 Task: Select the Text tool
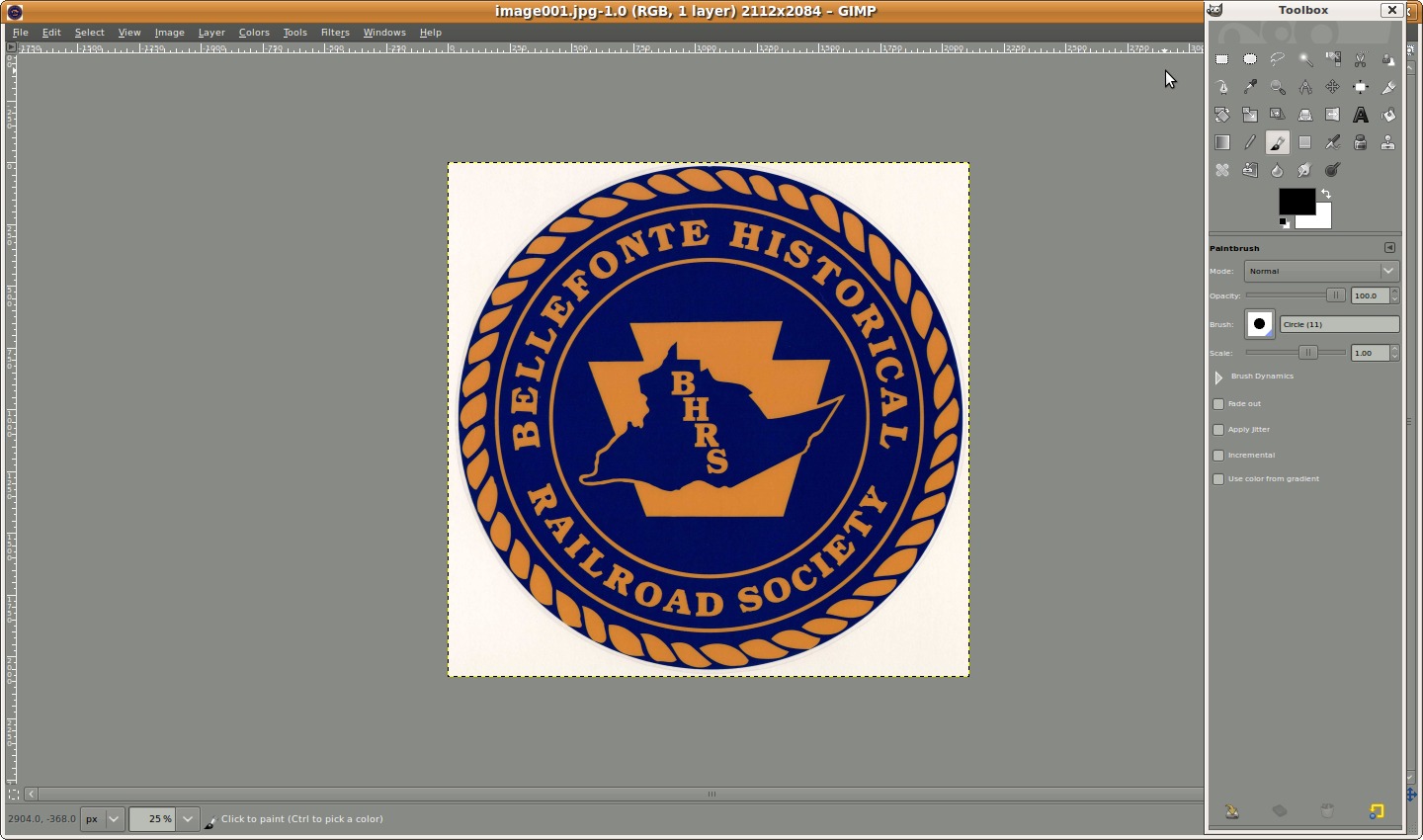[x=1361, y=115]
